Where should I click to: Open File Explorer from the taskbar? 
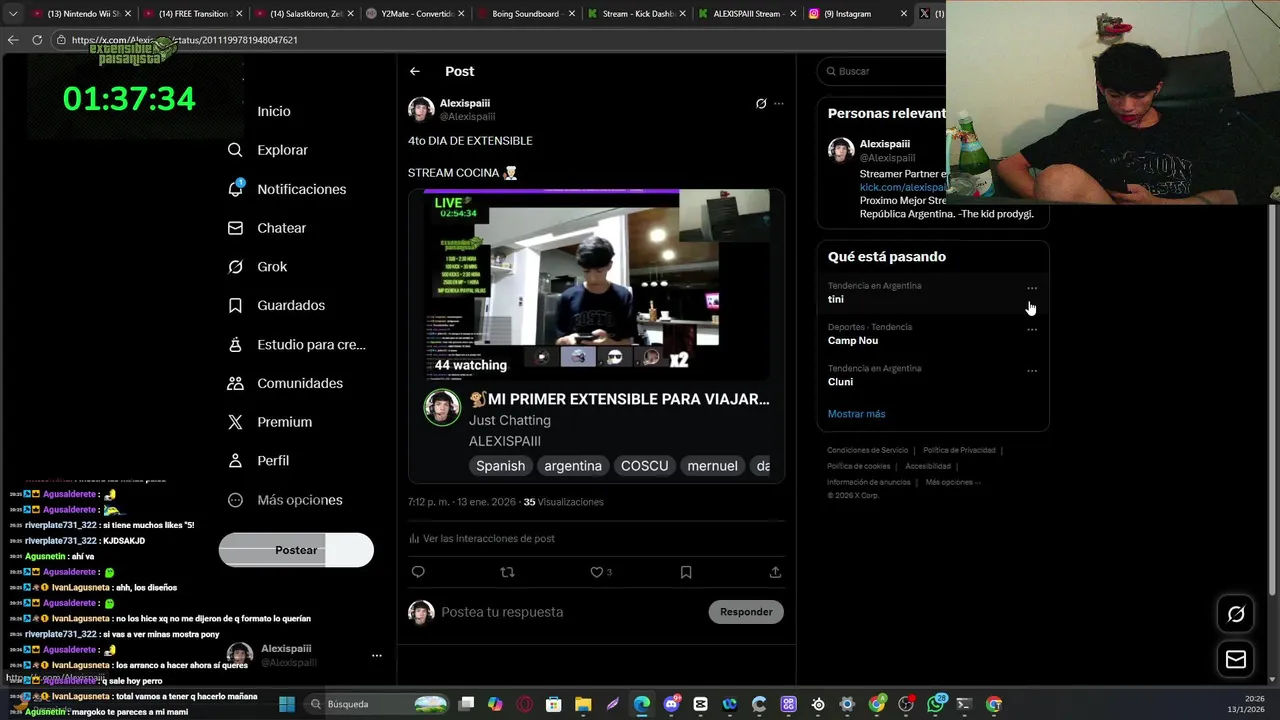coord(583,704)
